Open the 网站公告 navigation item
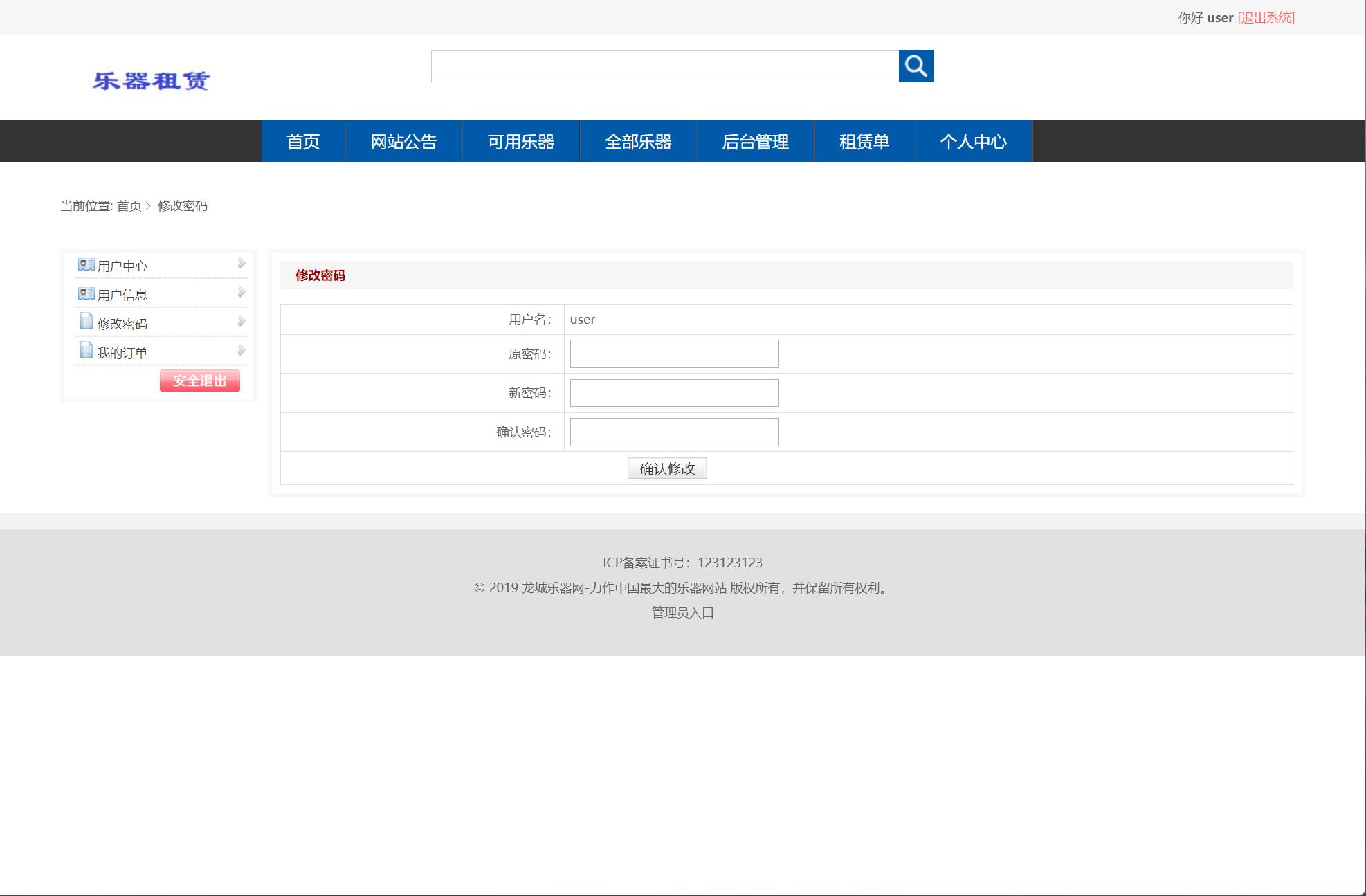The image size is (1366, 896). [x=403, y=141]
